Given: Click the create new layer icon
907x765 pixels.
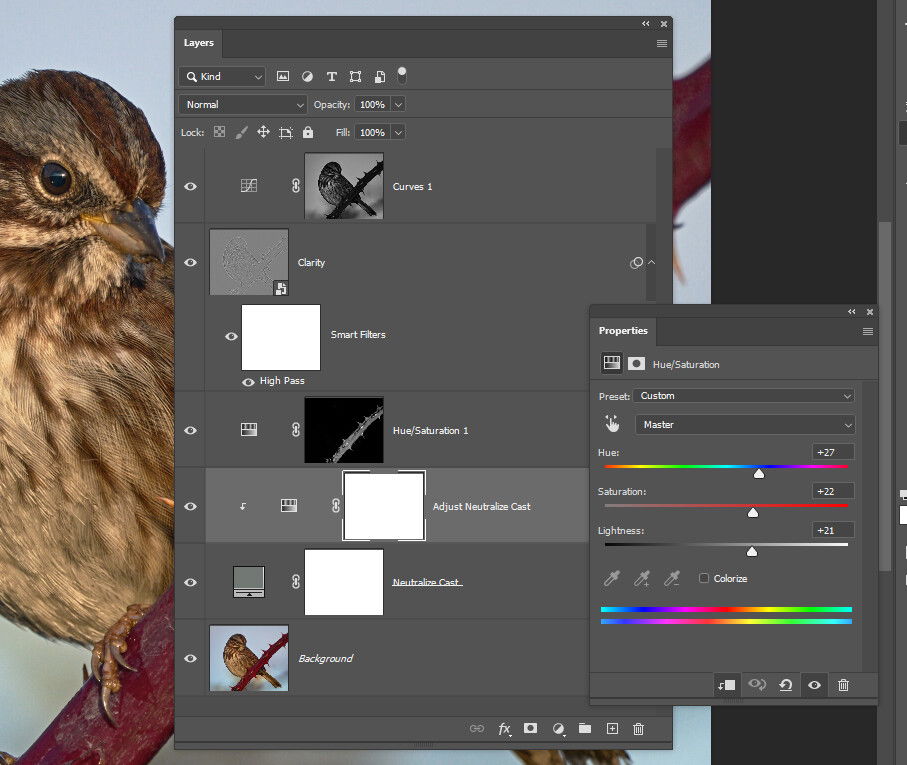Looking at the screenshot, I should [x=612, y=729].
